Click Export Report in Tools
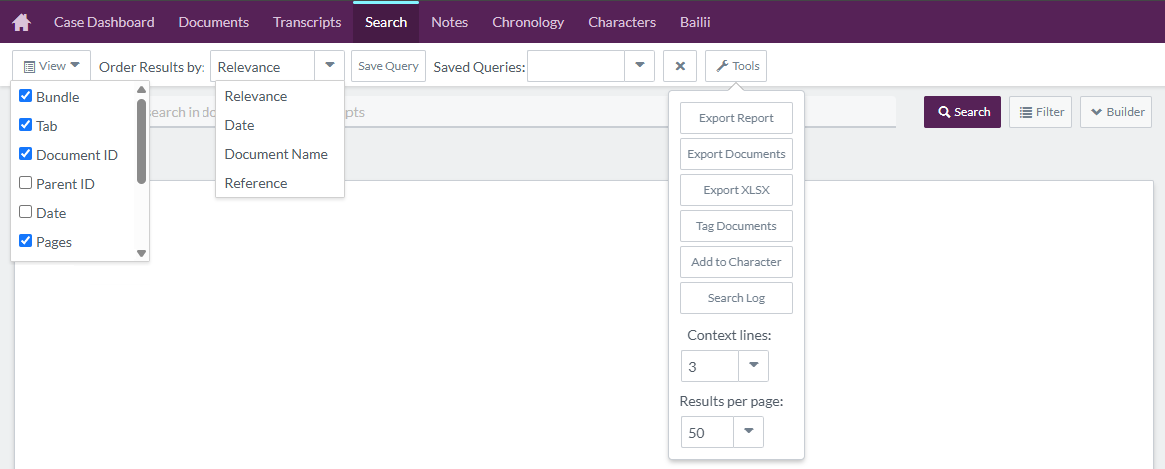This screenshot has height=469, width=1165. point(736,118)
